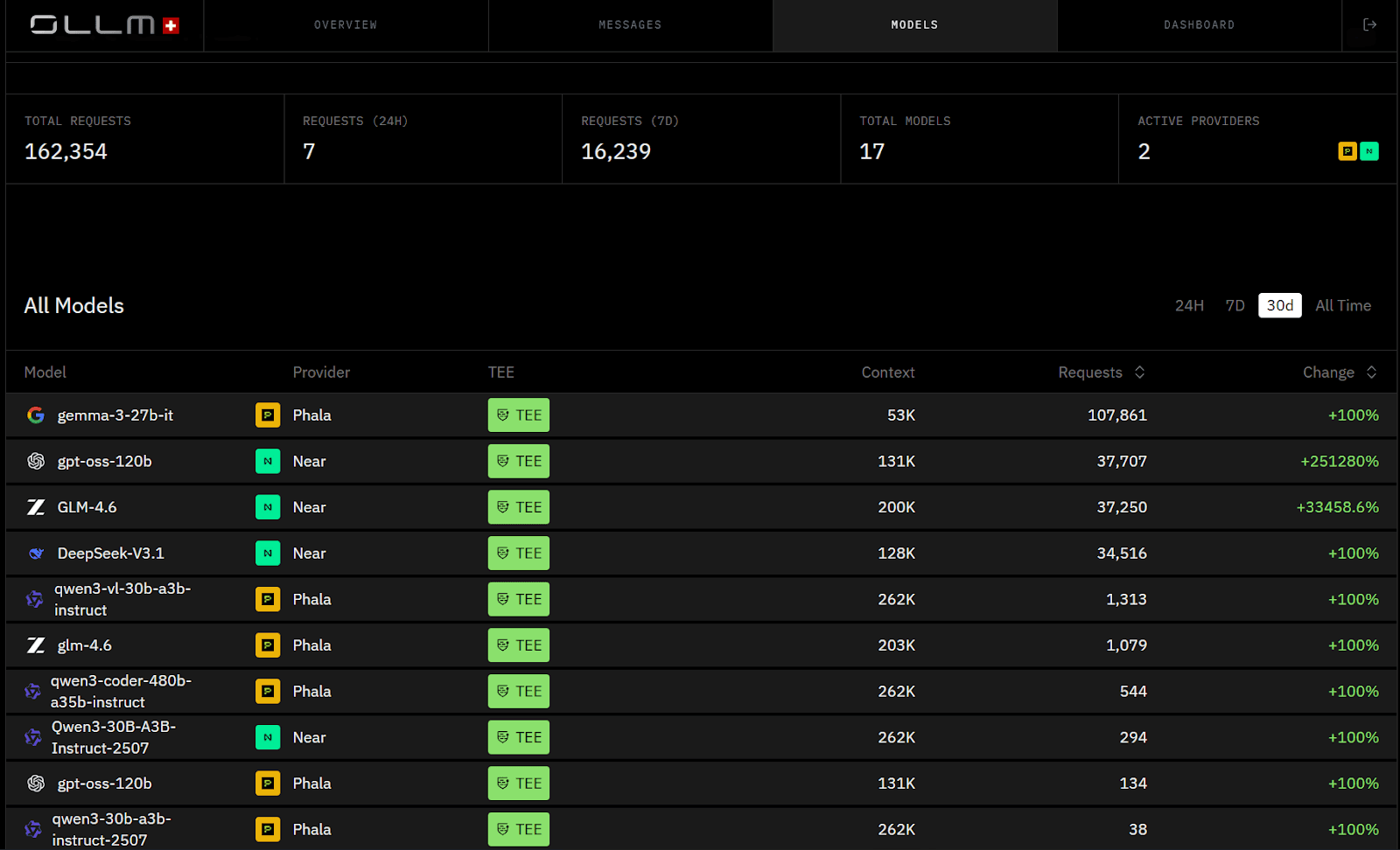
Task: Click the Qwen icon beside Qwen3-30B-A3B-Instruct-2507
Action: pyautogui.click(x=32, y=737)
